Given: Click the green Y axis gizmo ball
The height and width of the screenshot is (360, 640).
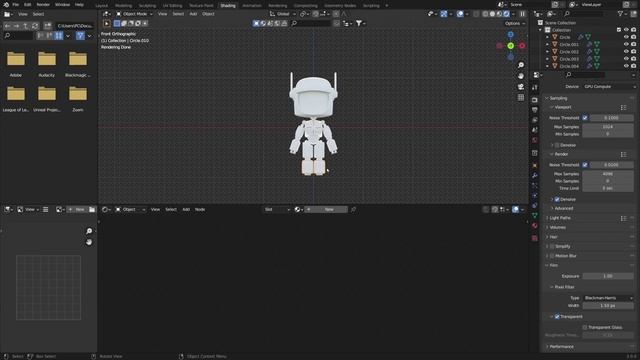Looking at the screenshot, I should click(511, 46).
